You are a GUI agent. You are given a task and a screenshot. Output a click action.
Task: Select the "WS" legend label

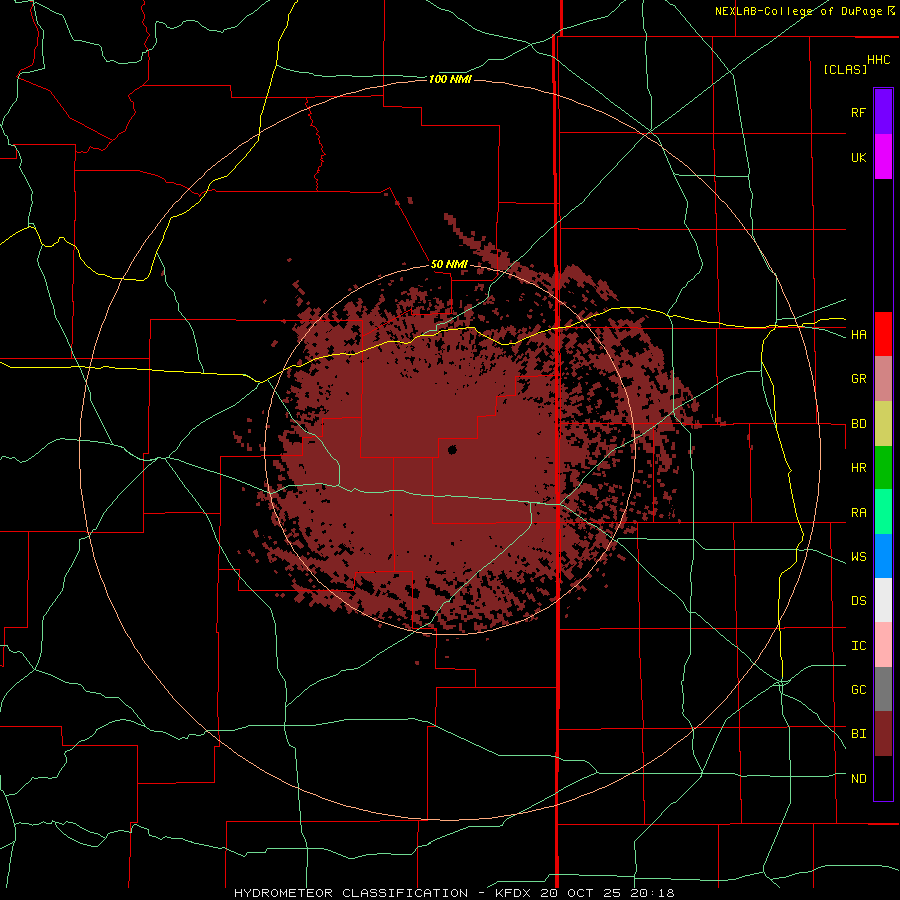pyautogui.click(x=858, y=557)
